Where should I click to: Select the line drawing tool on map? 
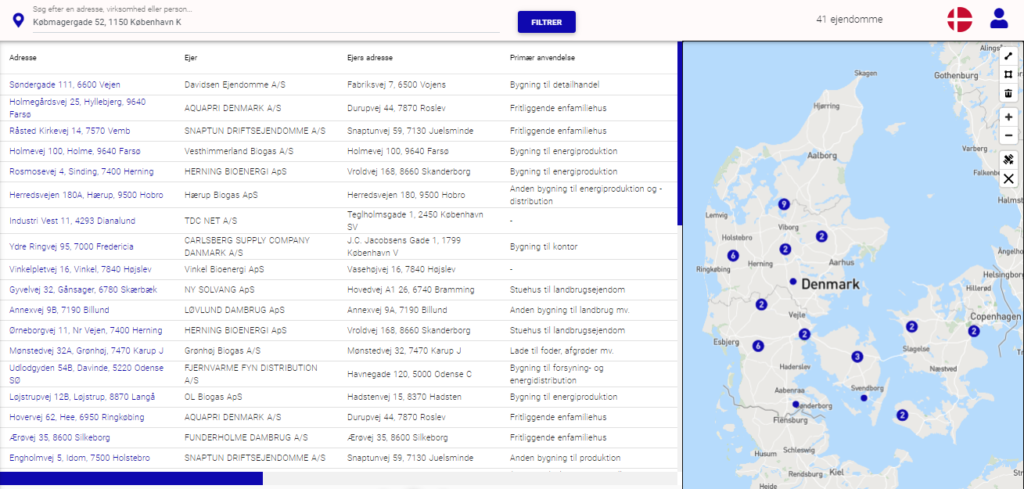point(1009,56)
